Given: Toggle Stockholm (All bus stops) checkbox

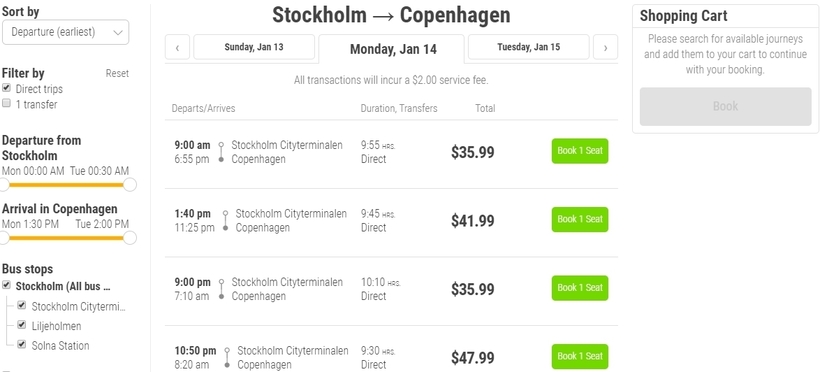Looking at the screenshot, I should [6, 285].
